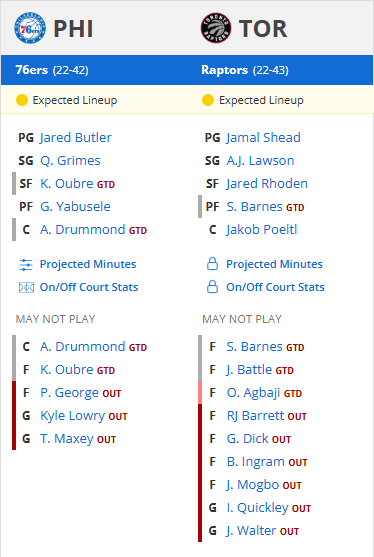Click T. Maxey in May Not Play list

point(67,439)
